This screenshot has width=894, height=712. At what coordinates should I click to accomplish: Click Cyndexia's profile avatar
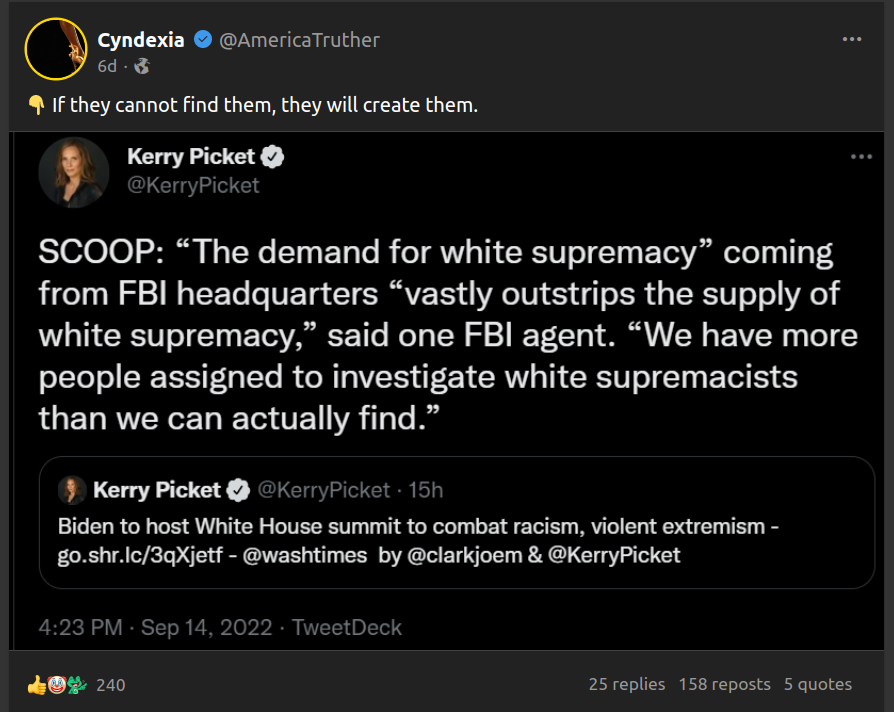(55, 49)
